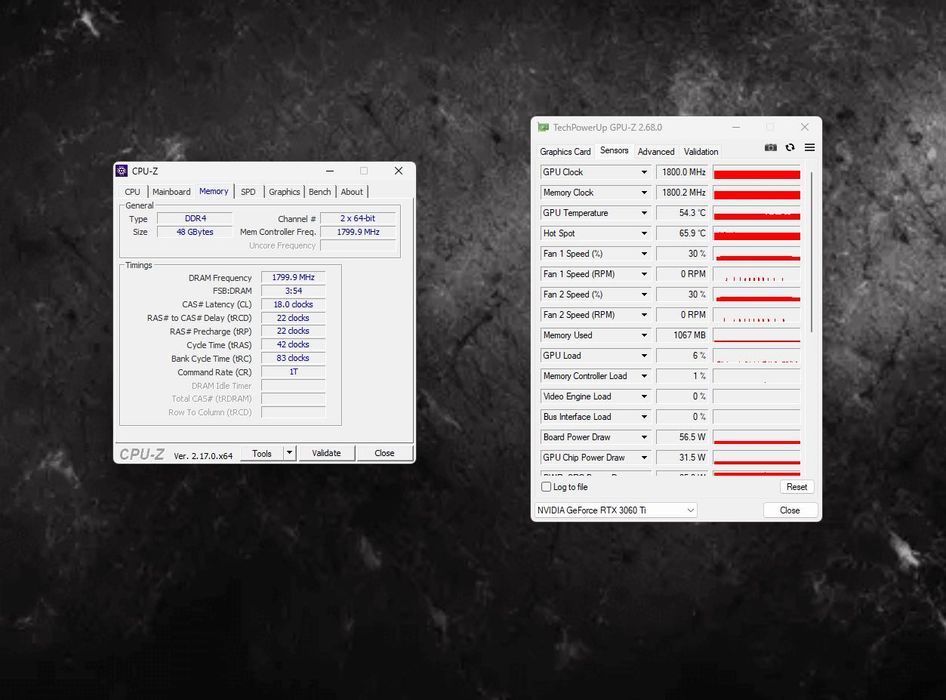Open the Bus Interface Load dropdown

[644, 416]
